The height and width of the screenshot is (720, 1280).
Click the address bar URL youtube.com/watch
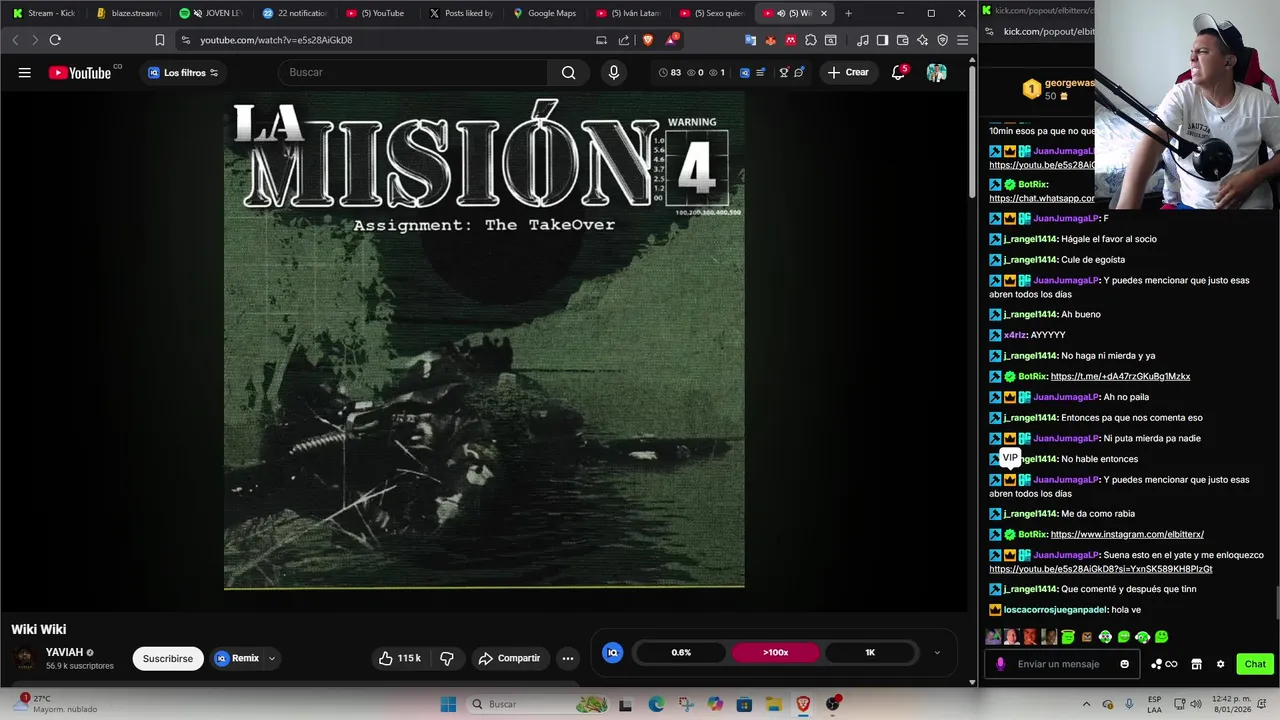point(276,40)
